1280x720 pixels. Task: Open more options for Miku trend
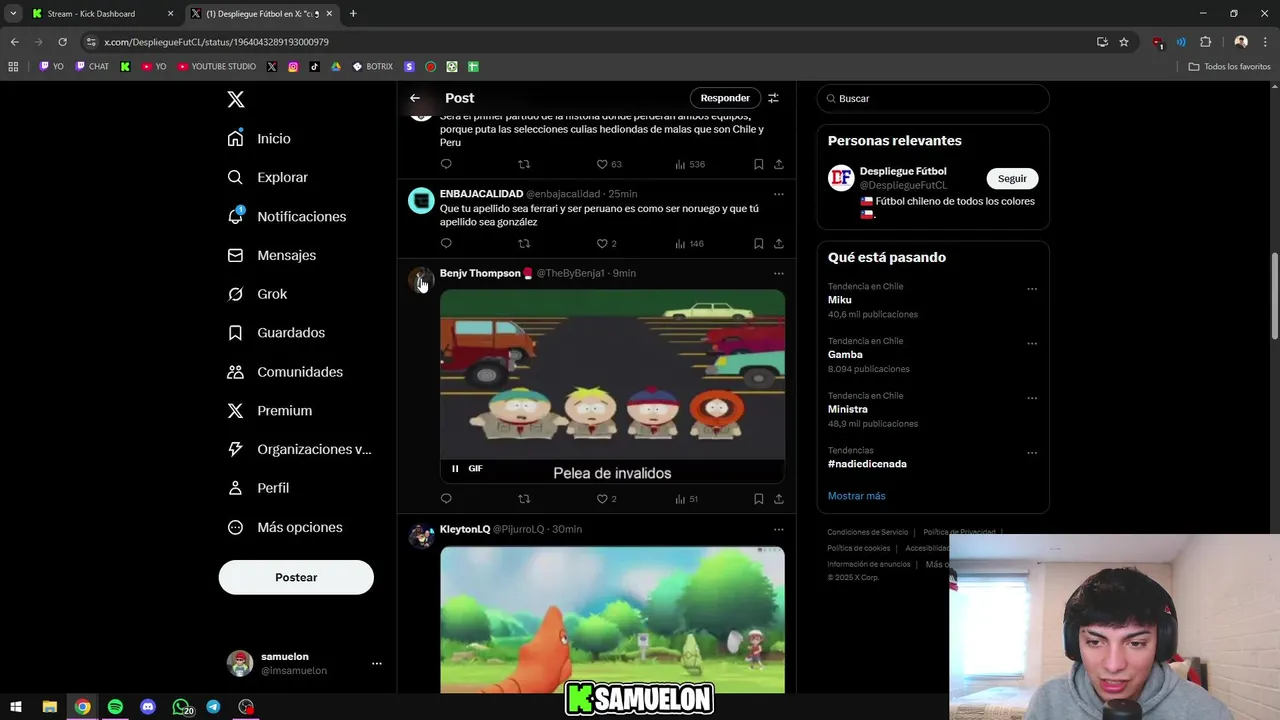point(1032,289)
